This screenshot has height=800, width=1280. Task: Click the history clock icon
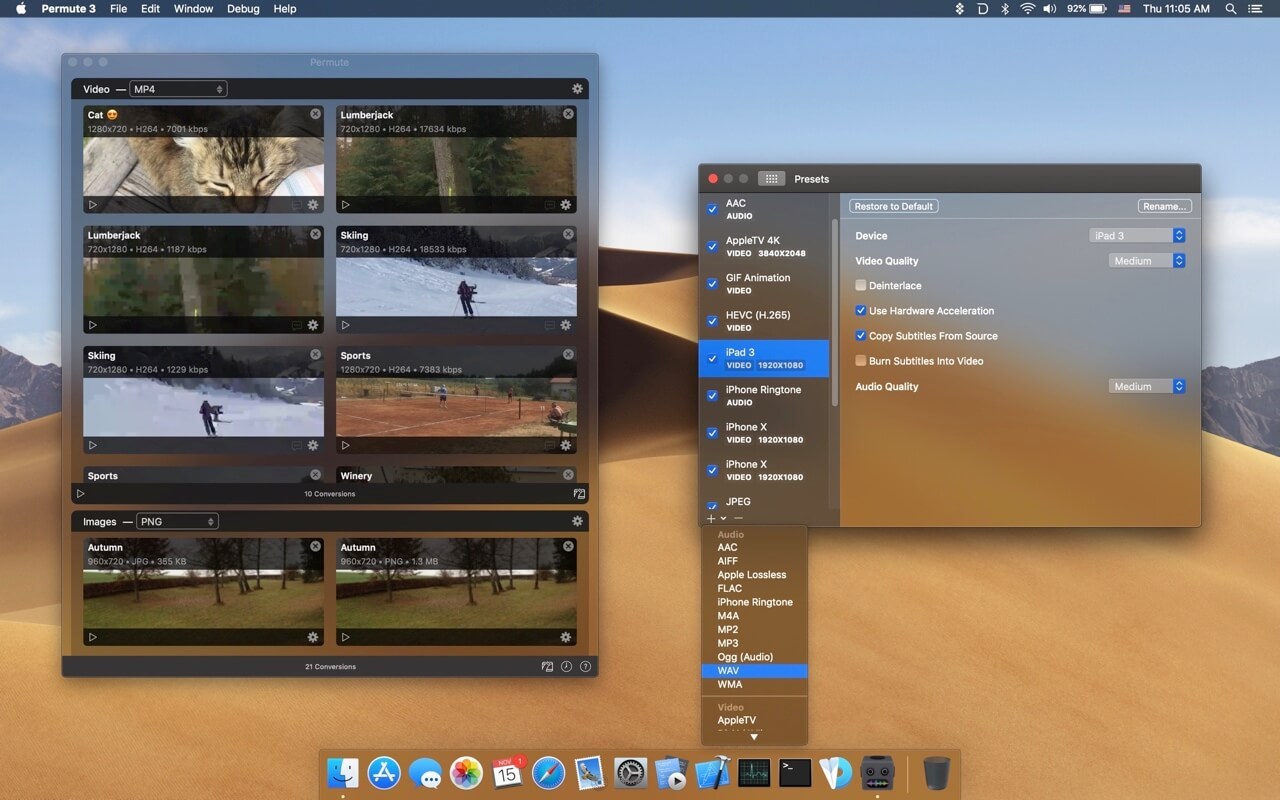point(566,666)
